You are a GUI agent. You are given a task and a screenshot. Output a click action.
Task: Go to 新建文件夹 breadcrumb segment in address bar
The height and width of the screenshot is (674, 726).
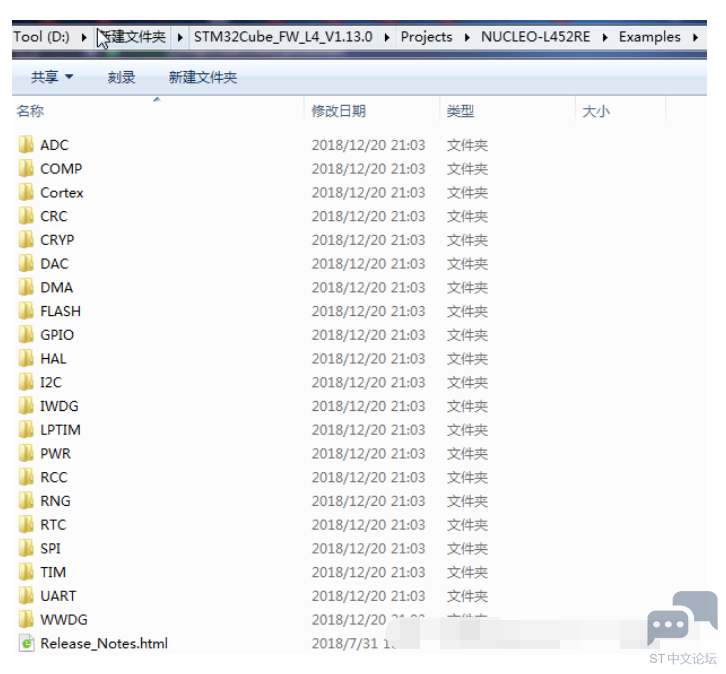pos(133,37)
